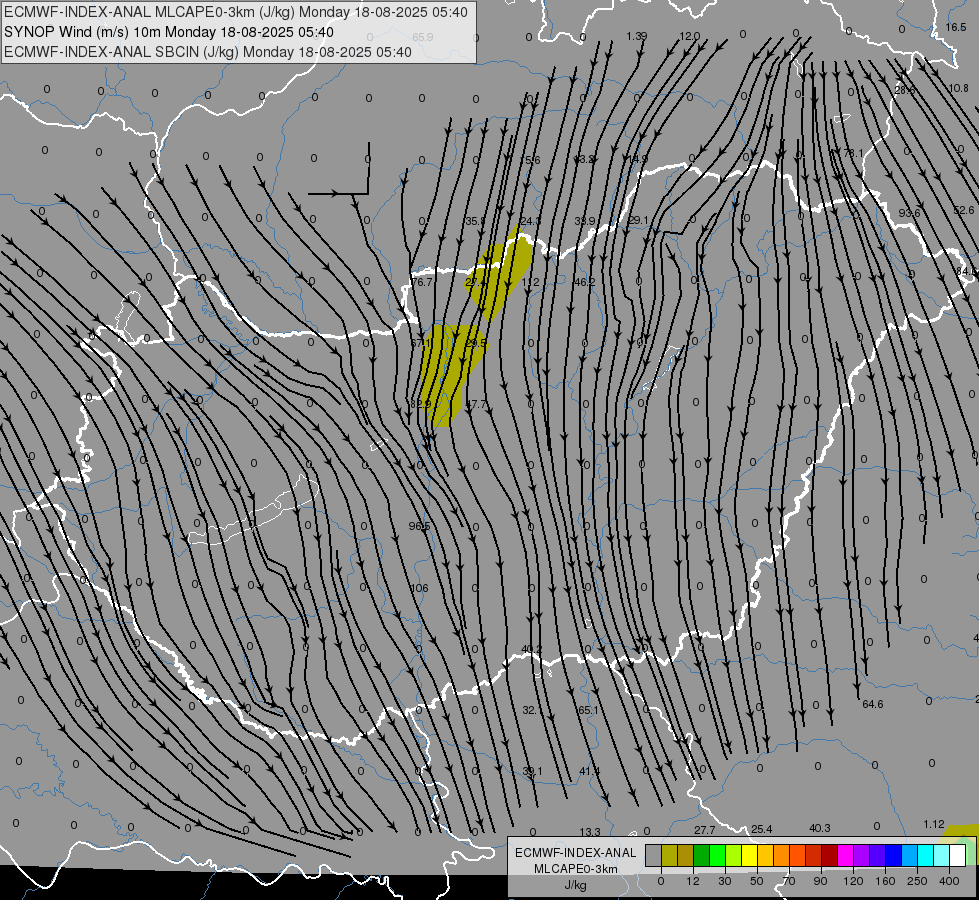Click the map value 13.3
Image resolution: width=979 pixels, height=900 pixels.
point(590,832)
